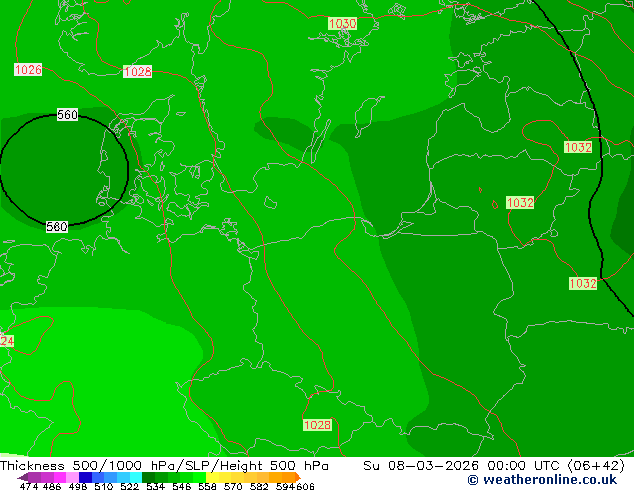Click the 1028 label near the bottom of the map
This screenshot has width=634, height=490.
click(317, 425)
